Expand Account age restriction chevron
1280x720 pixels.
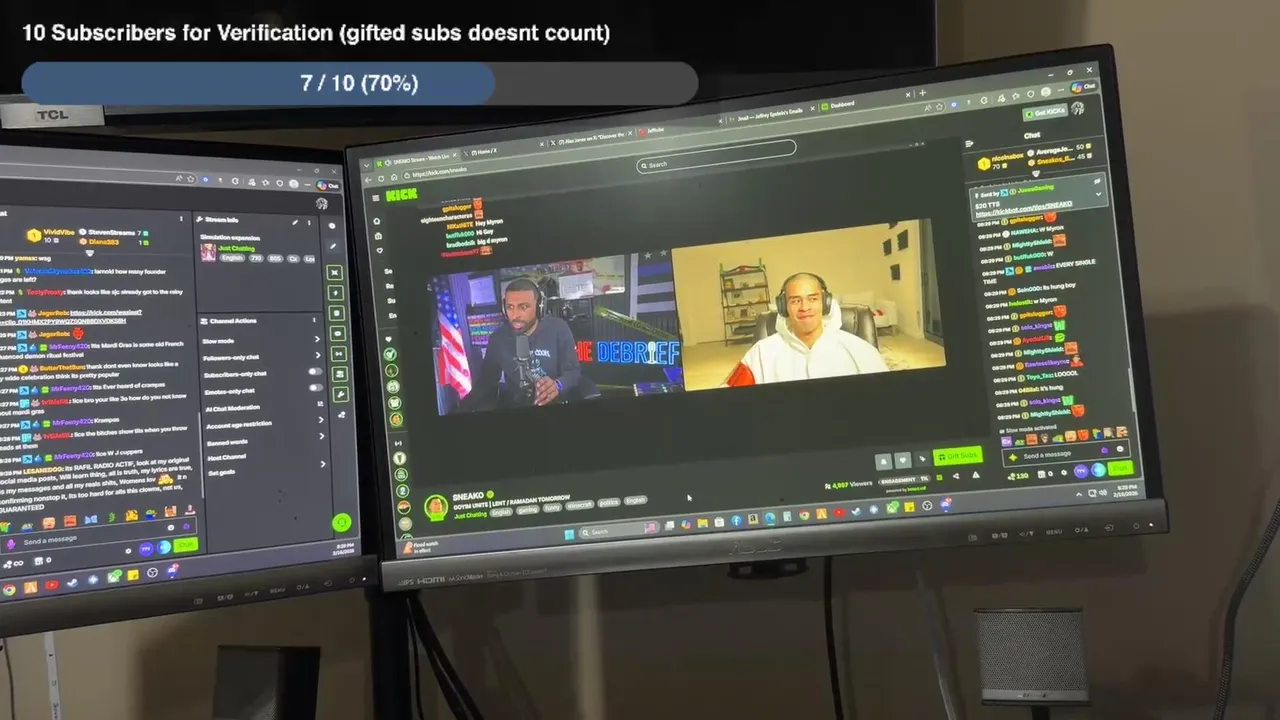pos(321,420)
